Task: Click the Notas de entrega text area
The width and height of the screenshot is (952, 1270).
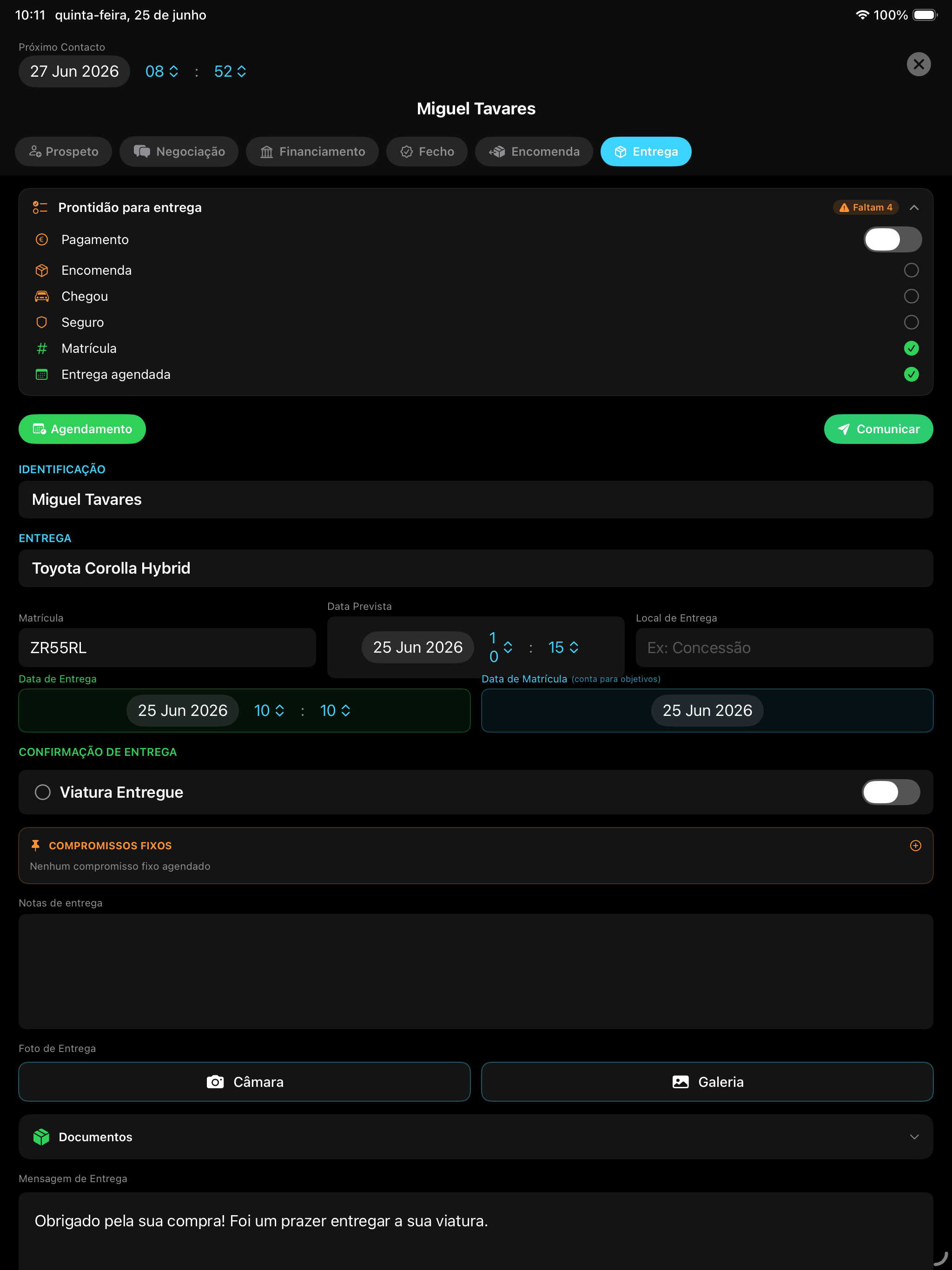Action: tap(476, 972)
